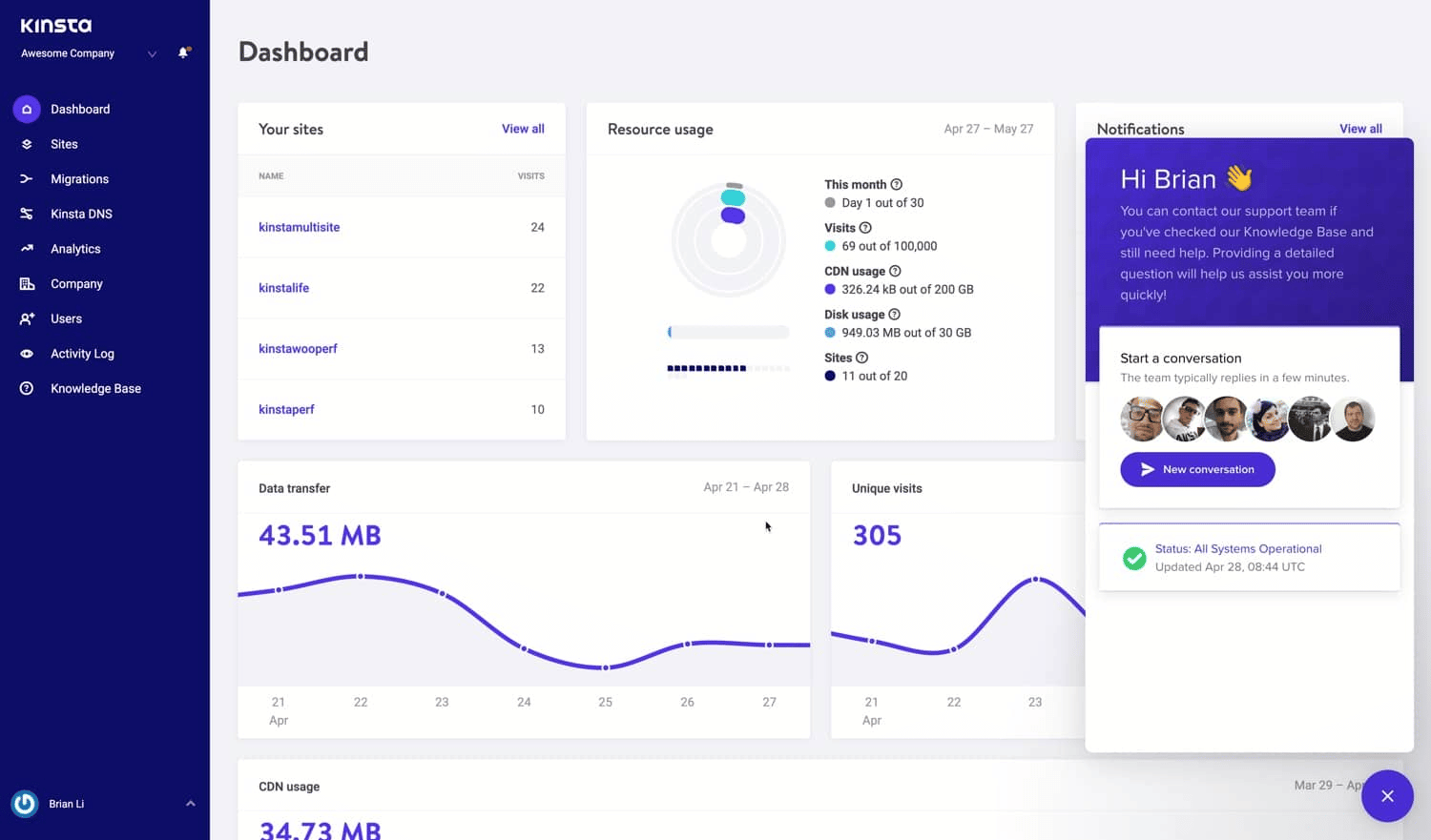The width and height of the screenshot is (1431, 840).
Task: Open the Activity Log icon
Action: pyautogui.click(x=26, y=353)
